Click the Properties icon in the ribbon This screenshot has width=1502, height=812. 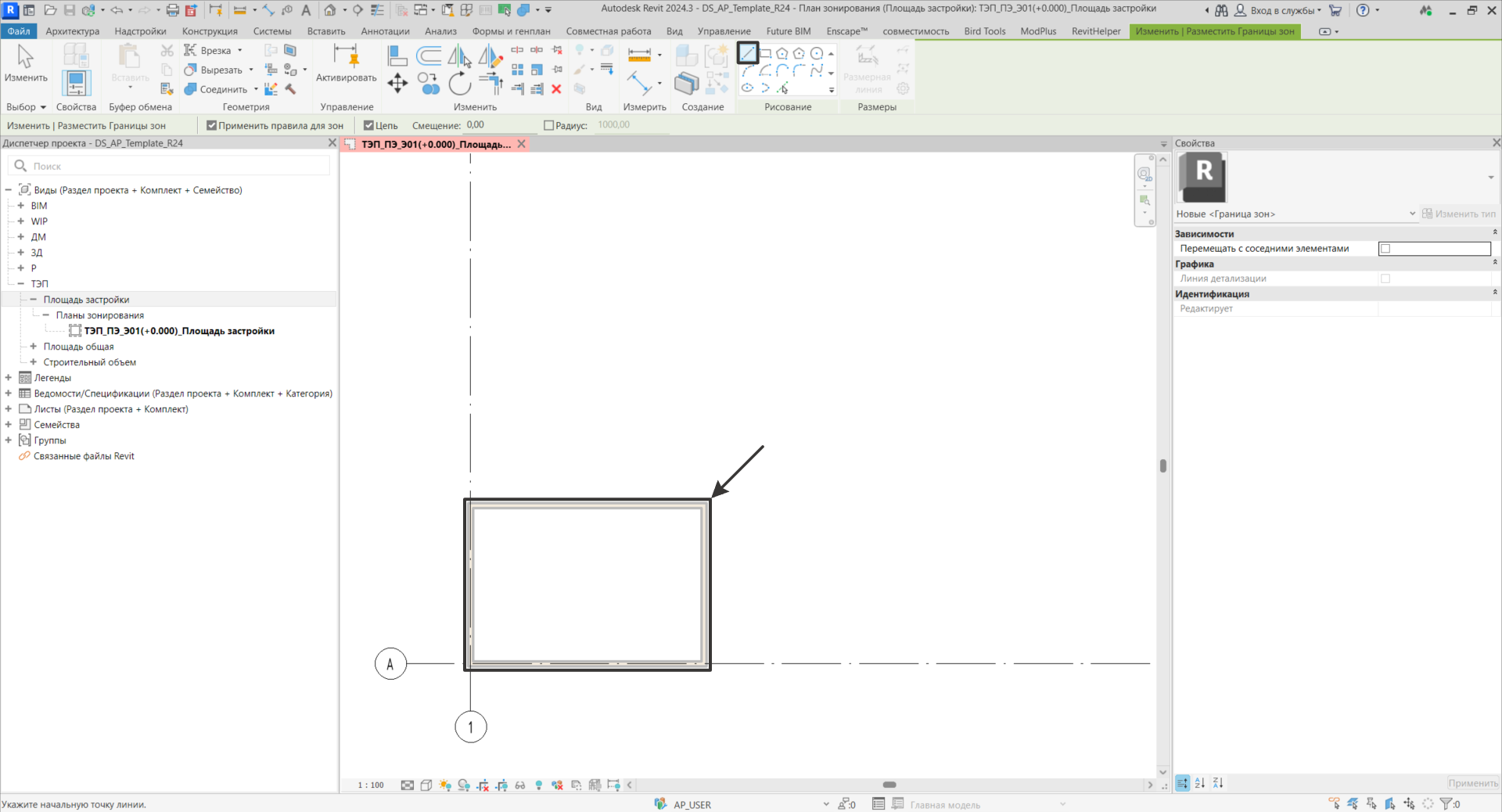pyautogui.click(x=76, y=82)
